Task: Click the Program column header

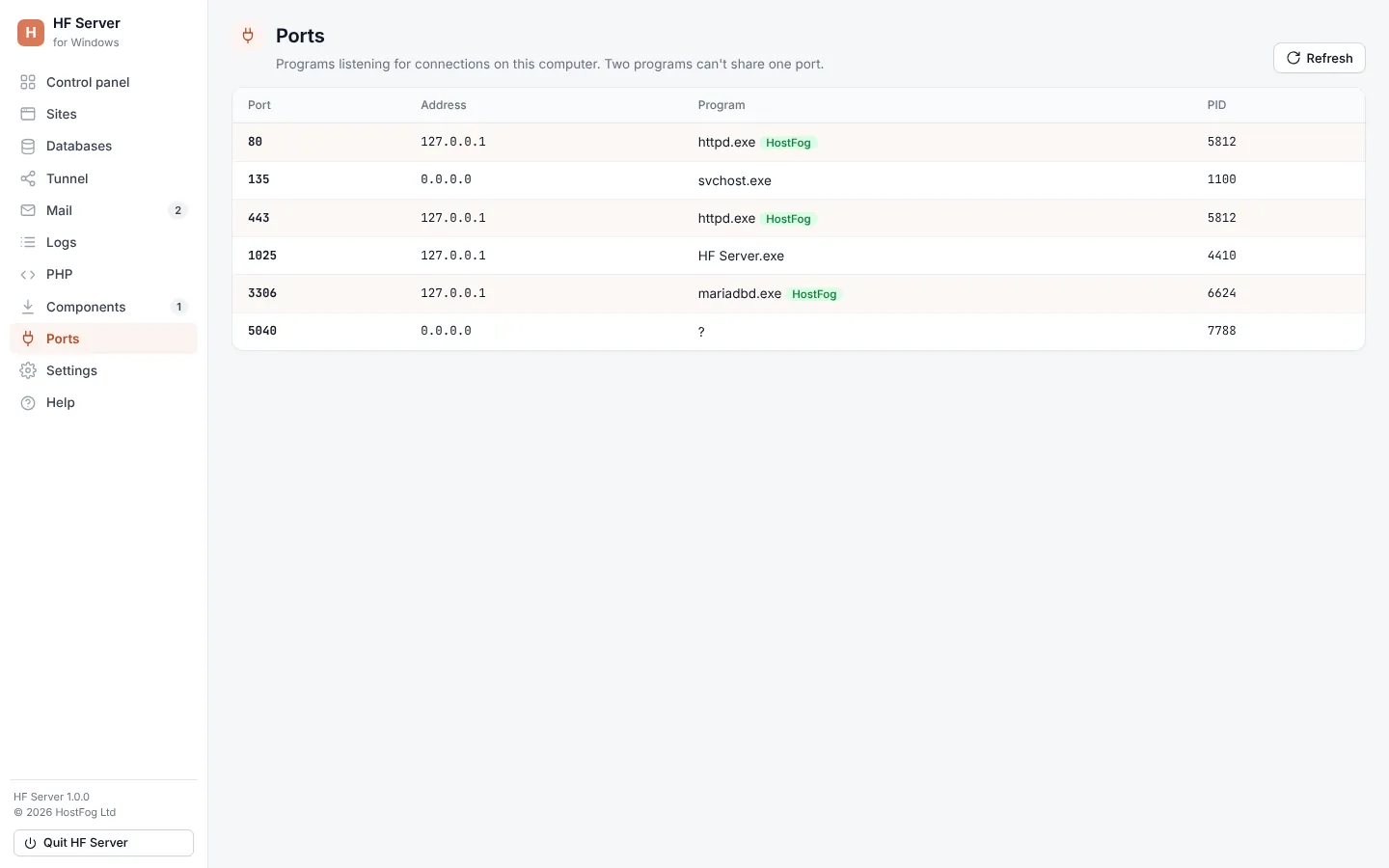Action: pos(722,105)
